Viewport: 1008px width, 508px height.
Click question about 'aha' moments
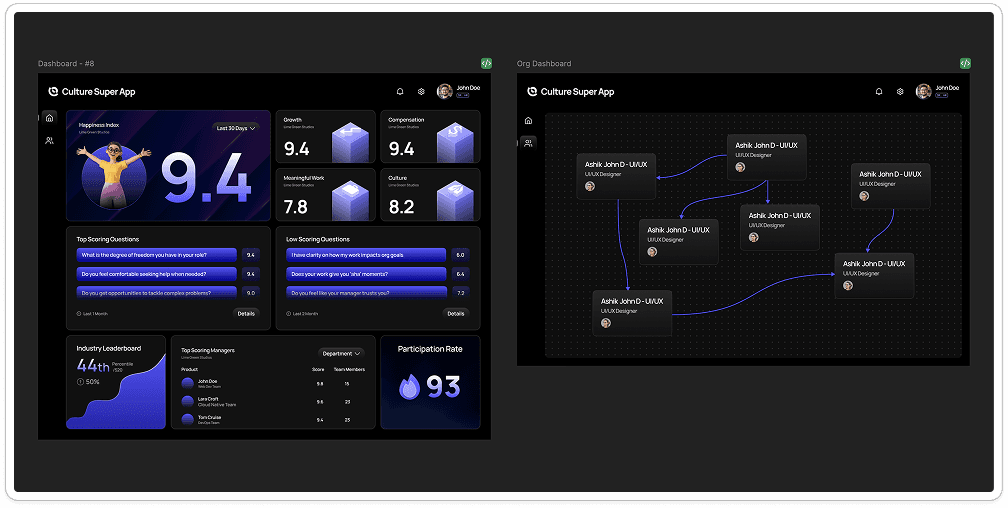click(366, 274)
